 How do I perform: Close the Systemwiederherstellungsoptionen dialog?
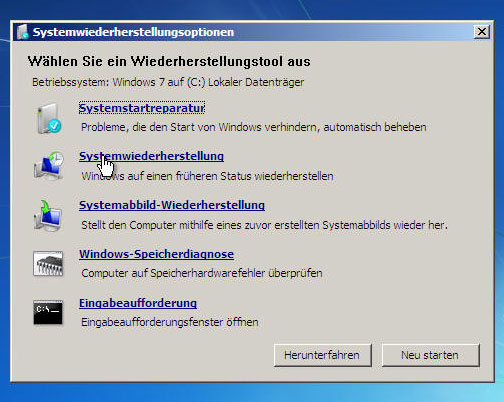click(x=482, y=32)
